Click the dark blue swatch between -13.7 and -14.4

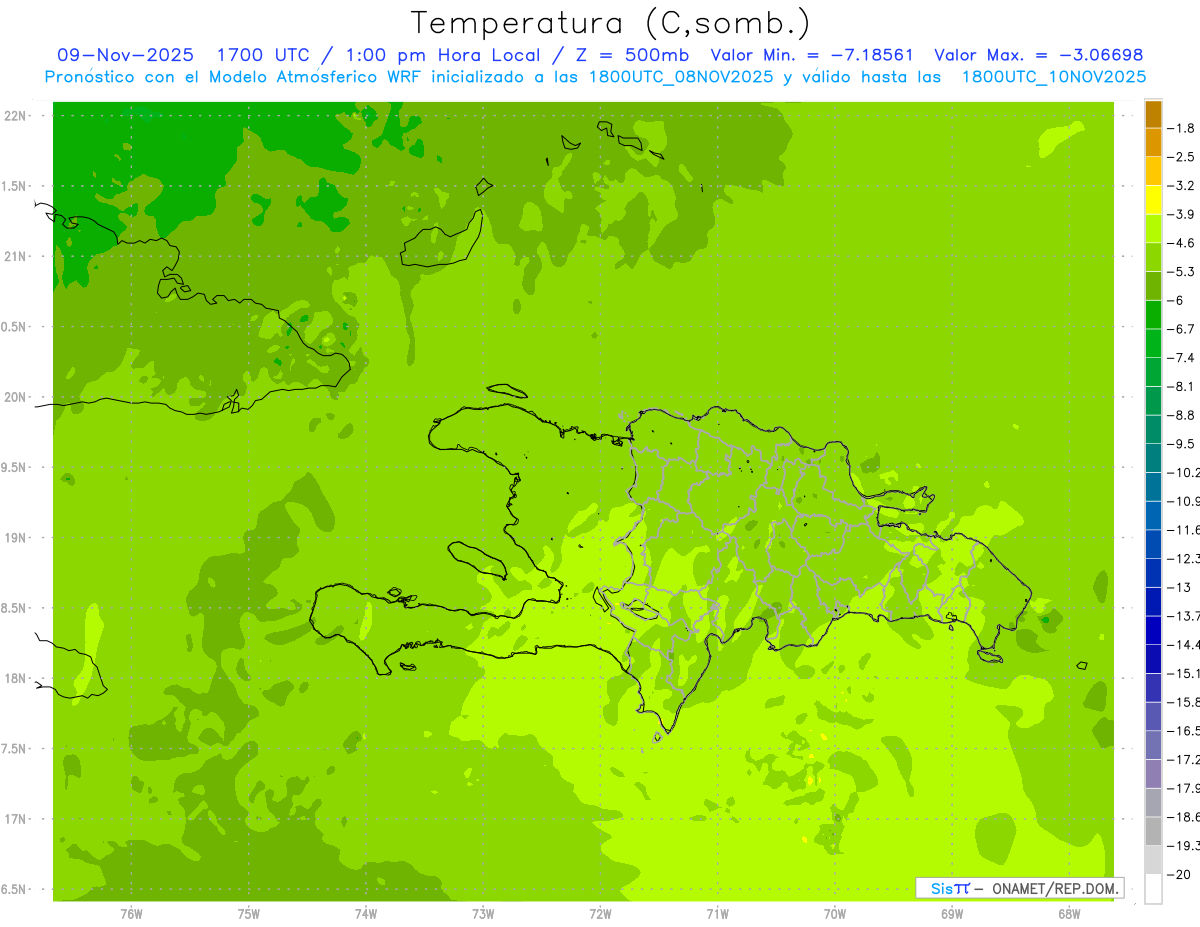click(x=1153, y=630)
